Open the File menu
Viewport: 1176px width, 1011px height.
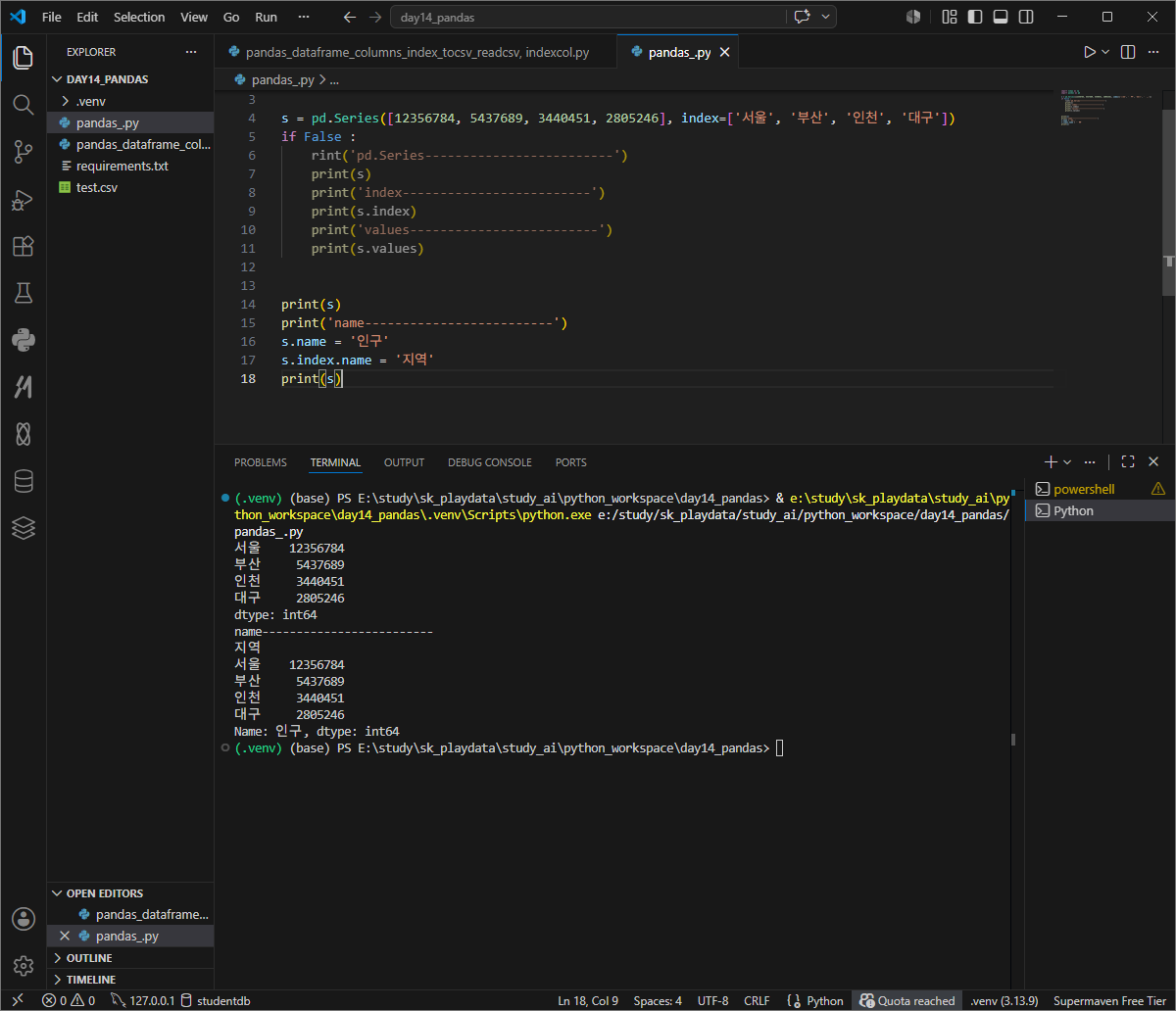point(52,17)
